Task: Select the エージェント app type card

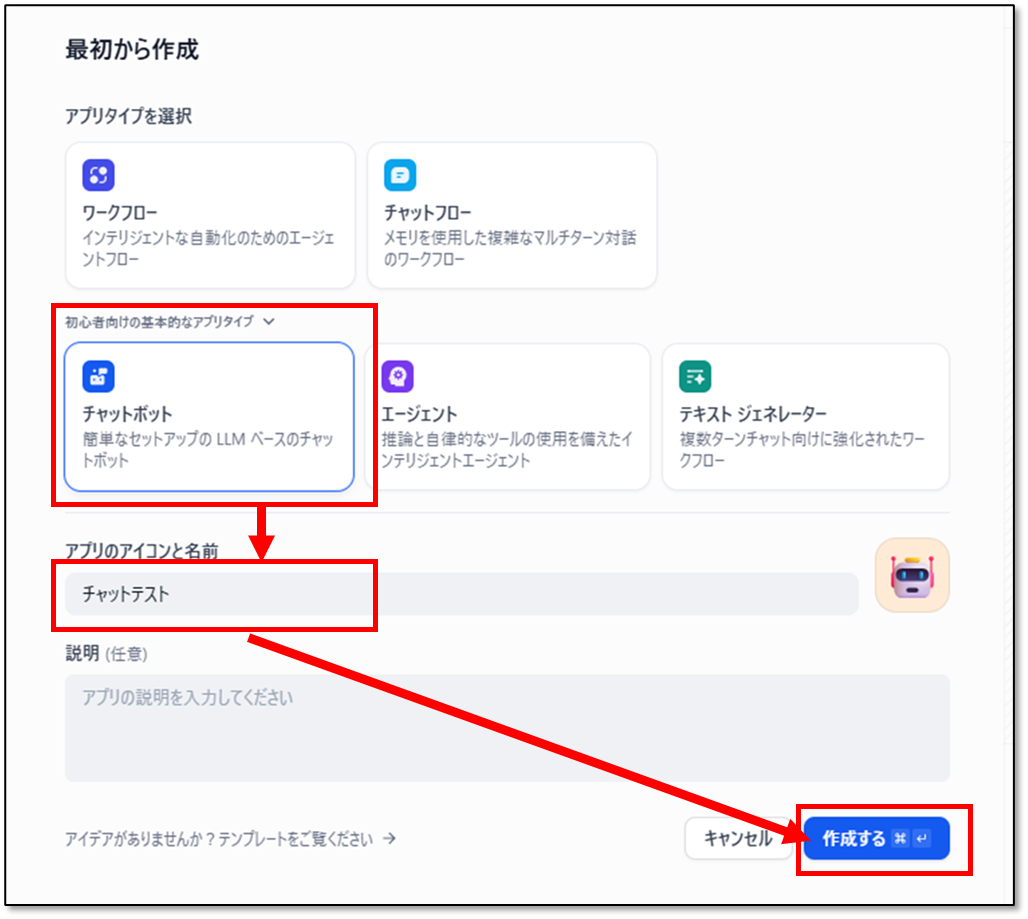Action: [507, 416]
